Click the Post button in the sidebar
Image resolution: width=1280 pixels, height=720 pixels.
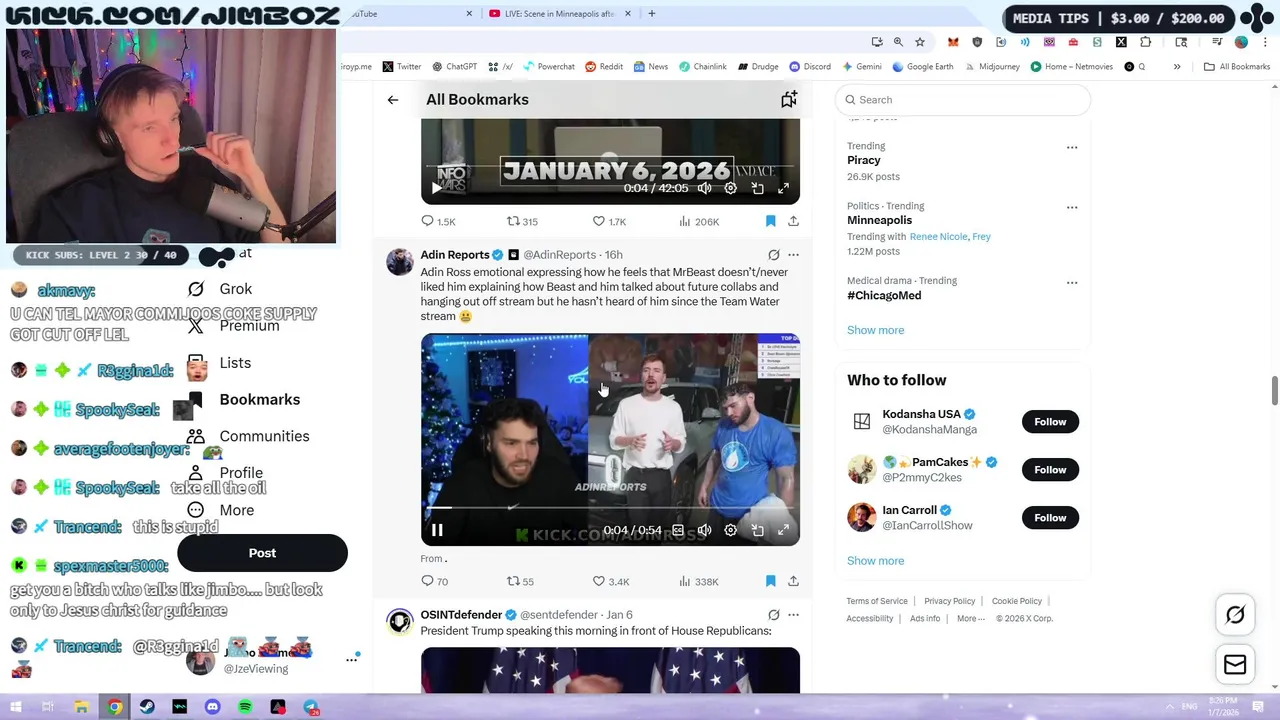click(x=262, y=553)
